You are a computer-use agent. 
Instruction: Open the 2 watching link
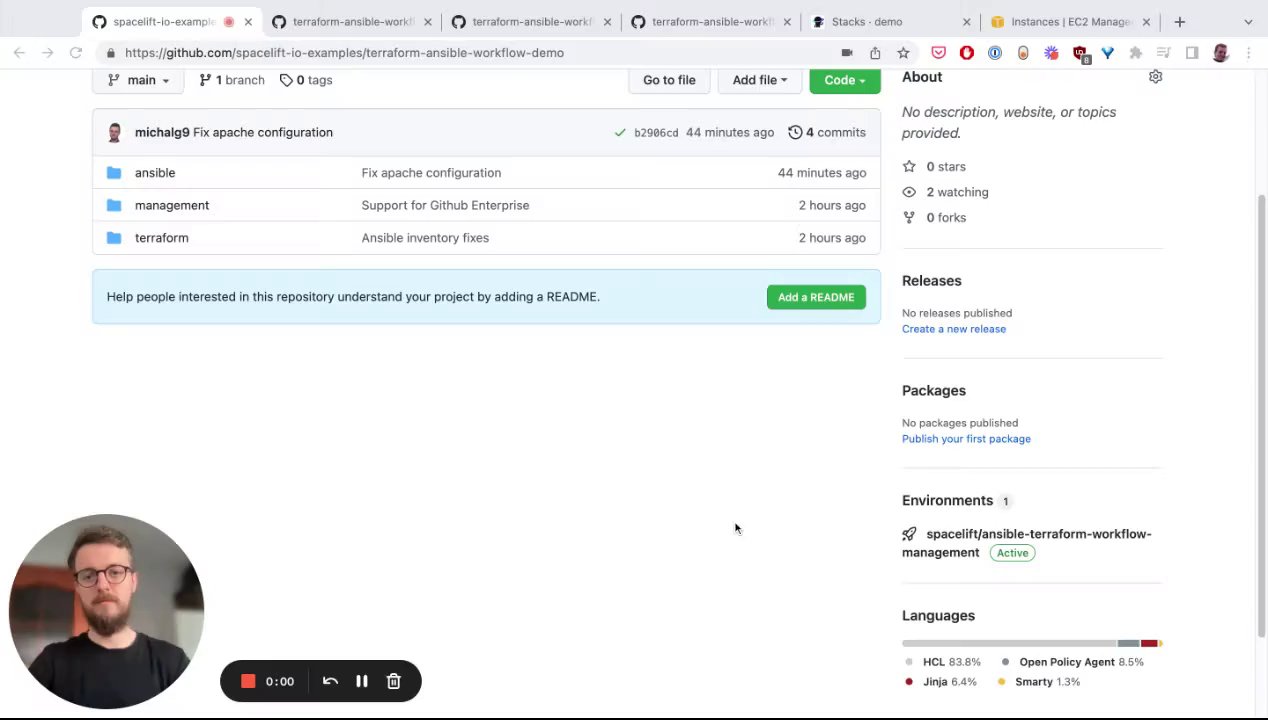946,192
